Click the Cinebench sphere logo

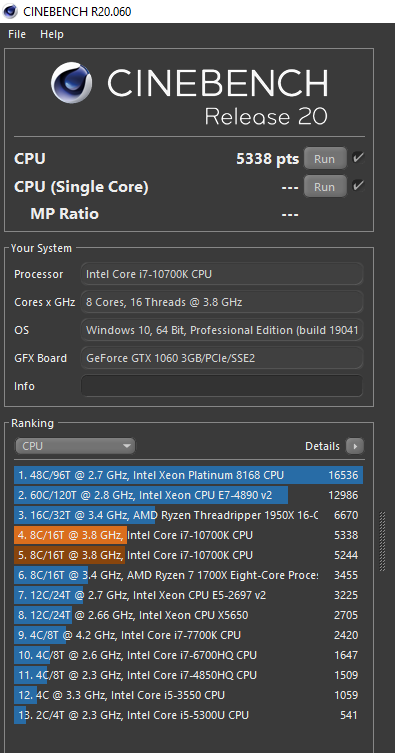tap(72, 83)
